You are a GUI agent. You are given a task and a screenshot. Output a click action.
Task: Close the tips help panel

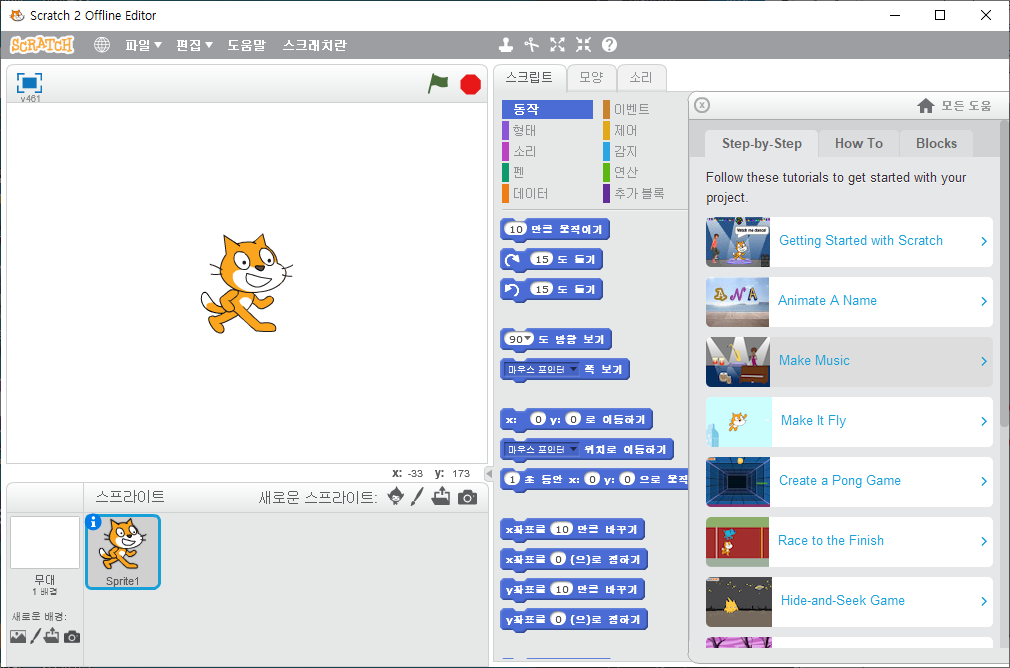pos(702,105)
